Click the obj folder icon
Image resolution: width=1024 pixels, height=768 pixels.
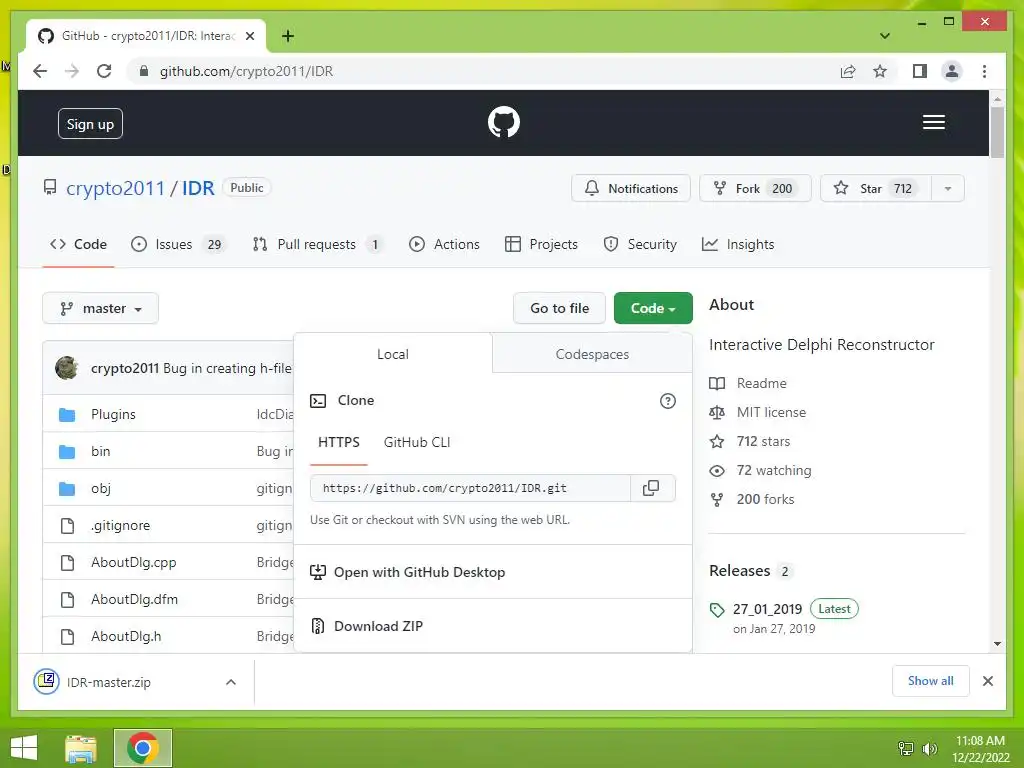tap(67, 488)
